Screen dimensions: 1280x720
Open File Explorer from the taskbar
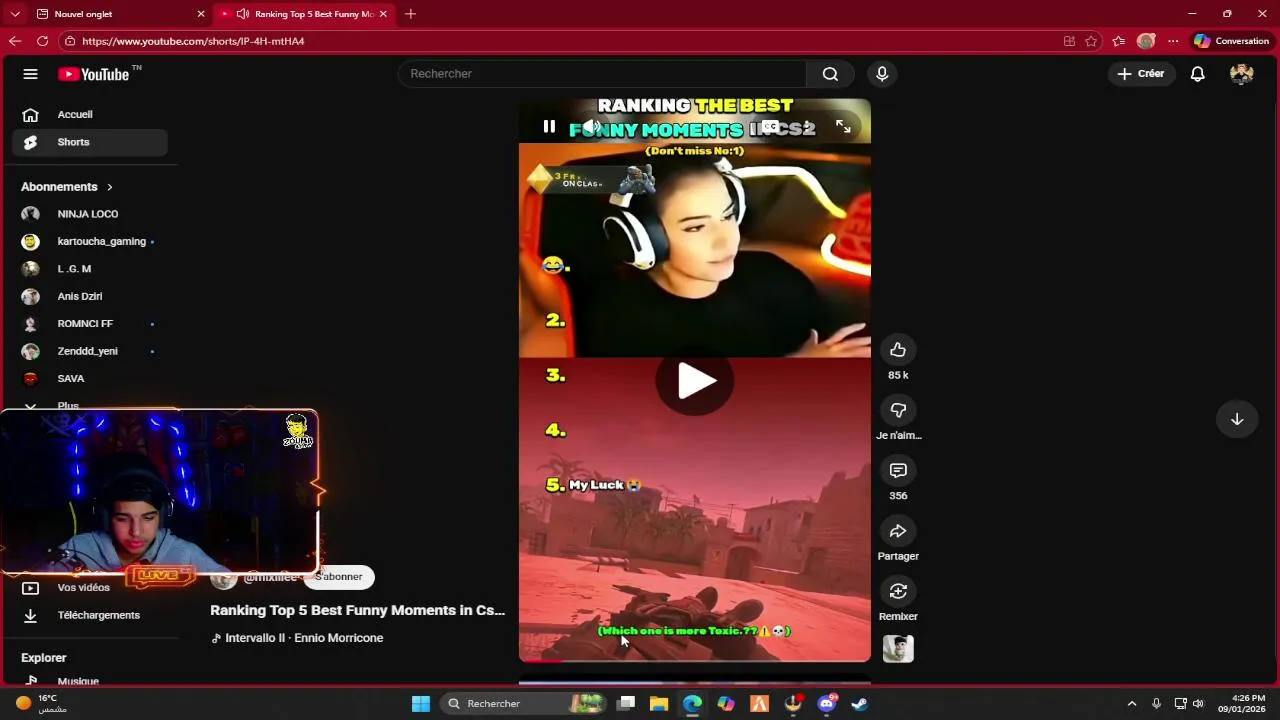(x=659, y=704)
